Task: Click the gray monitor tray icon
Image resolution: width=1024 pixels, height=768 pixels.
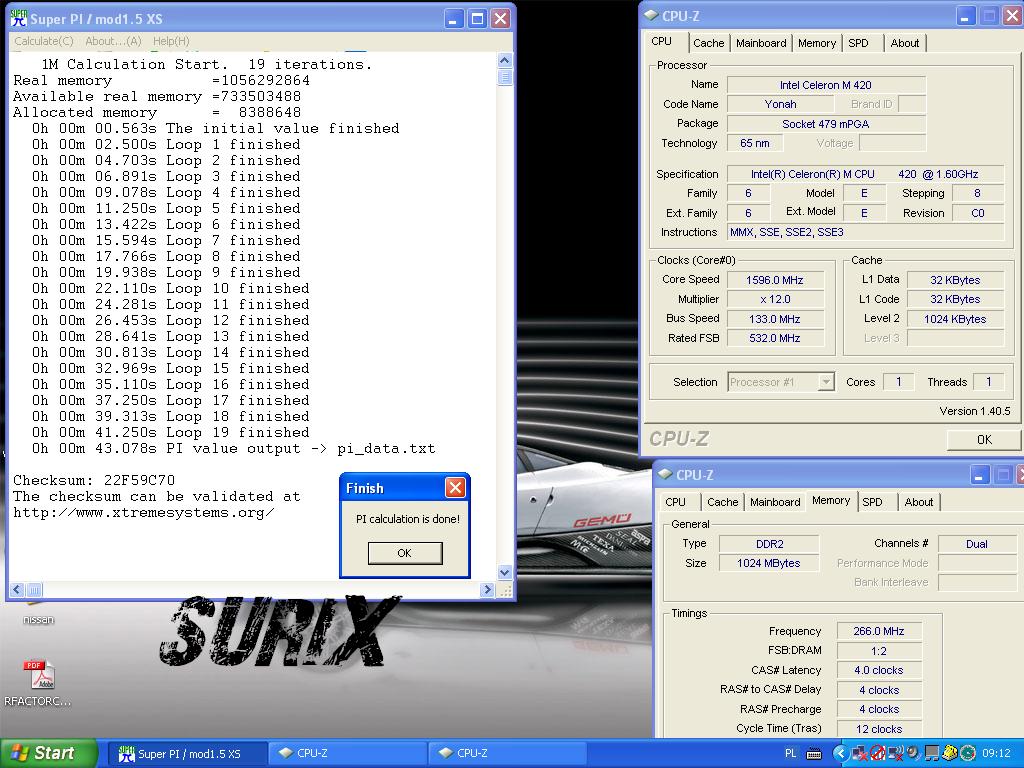Action: (x=931, y=754)
